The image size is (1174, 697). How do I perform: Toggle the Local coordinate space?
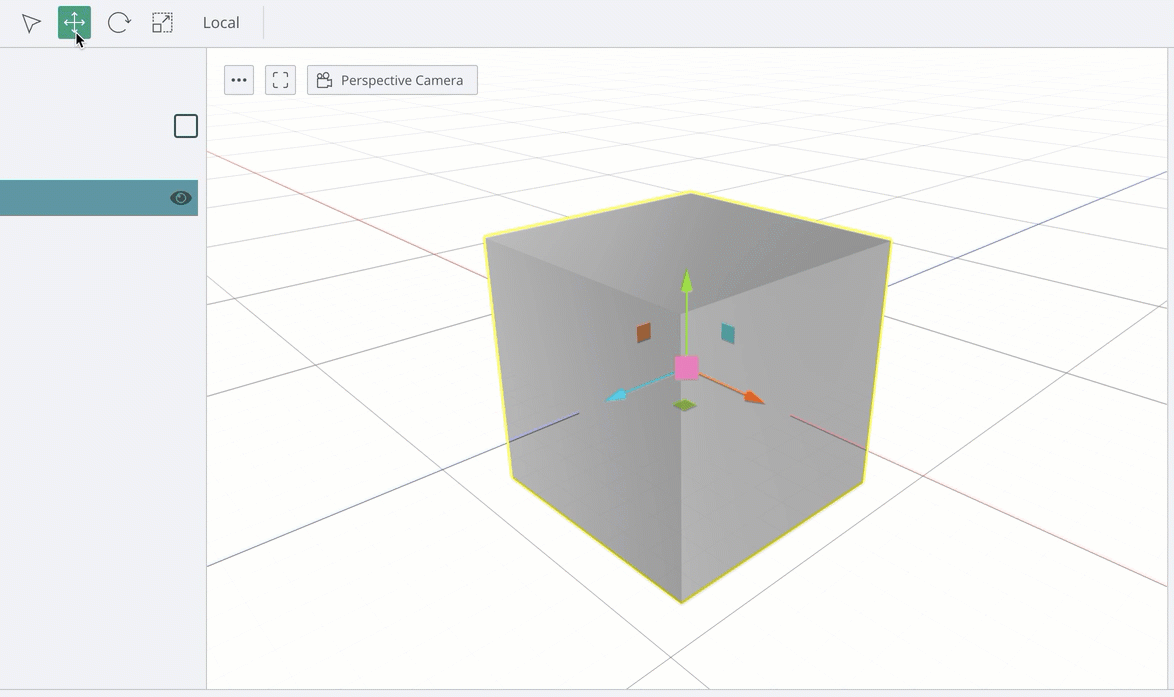[221, 23]
